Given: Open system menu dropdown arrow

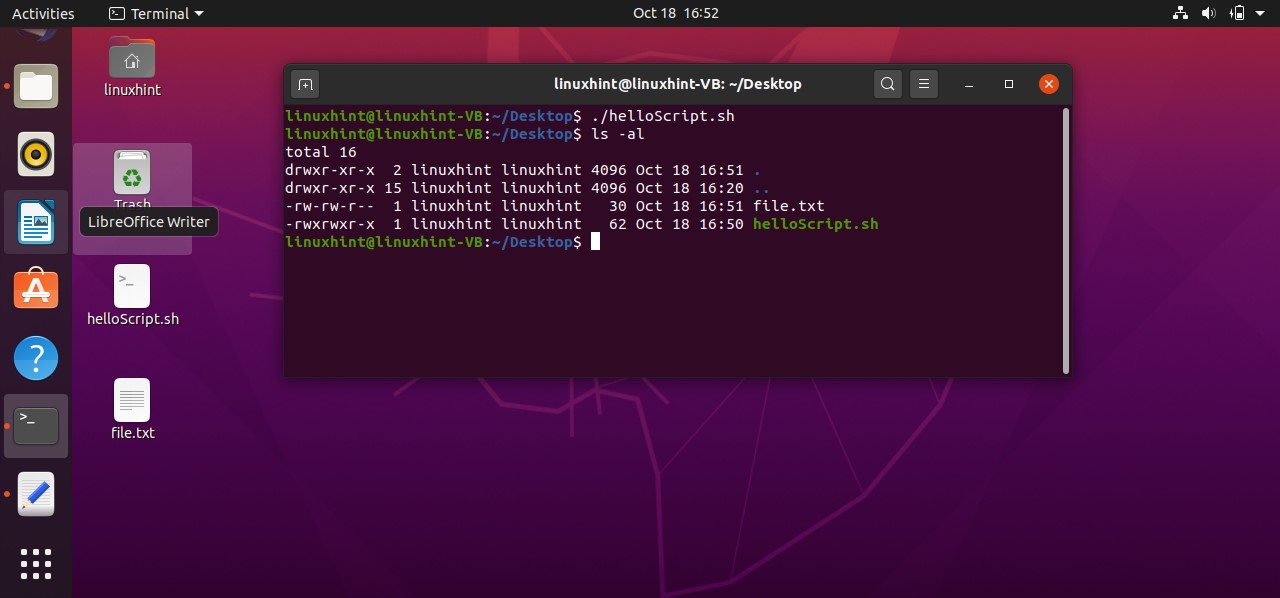Looking at the screenshot, I should tap(1262, 14).
